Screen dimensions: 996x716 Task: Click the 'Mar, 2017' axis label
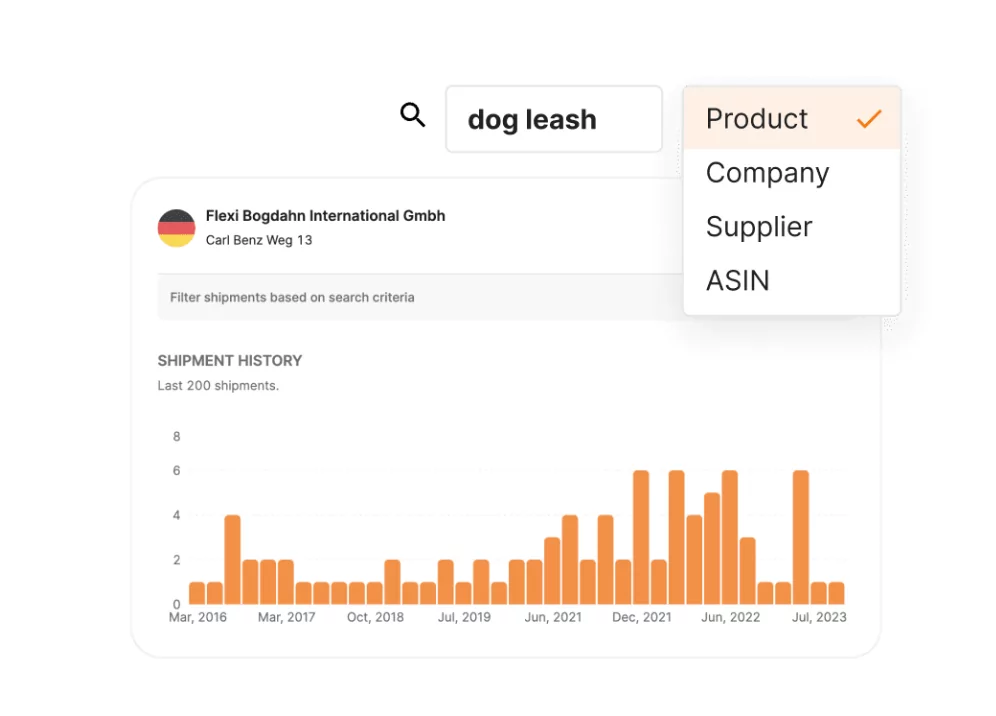click(x=286, y=618)
